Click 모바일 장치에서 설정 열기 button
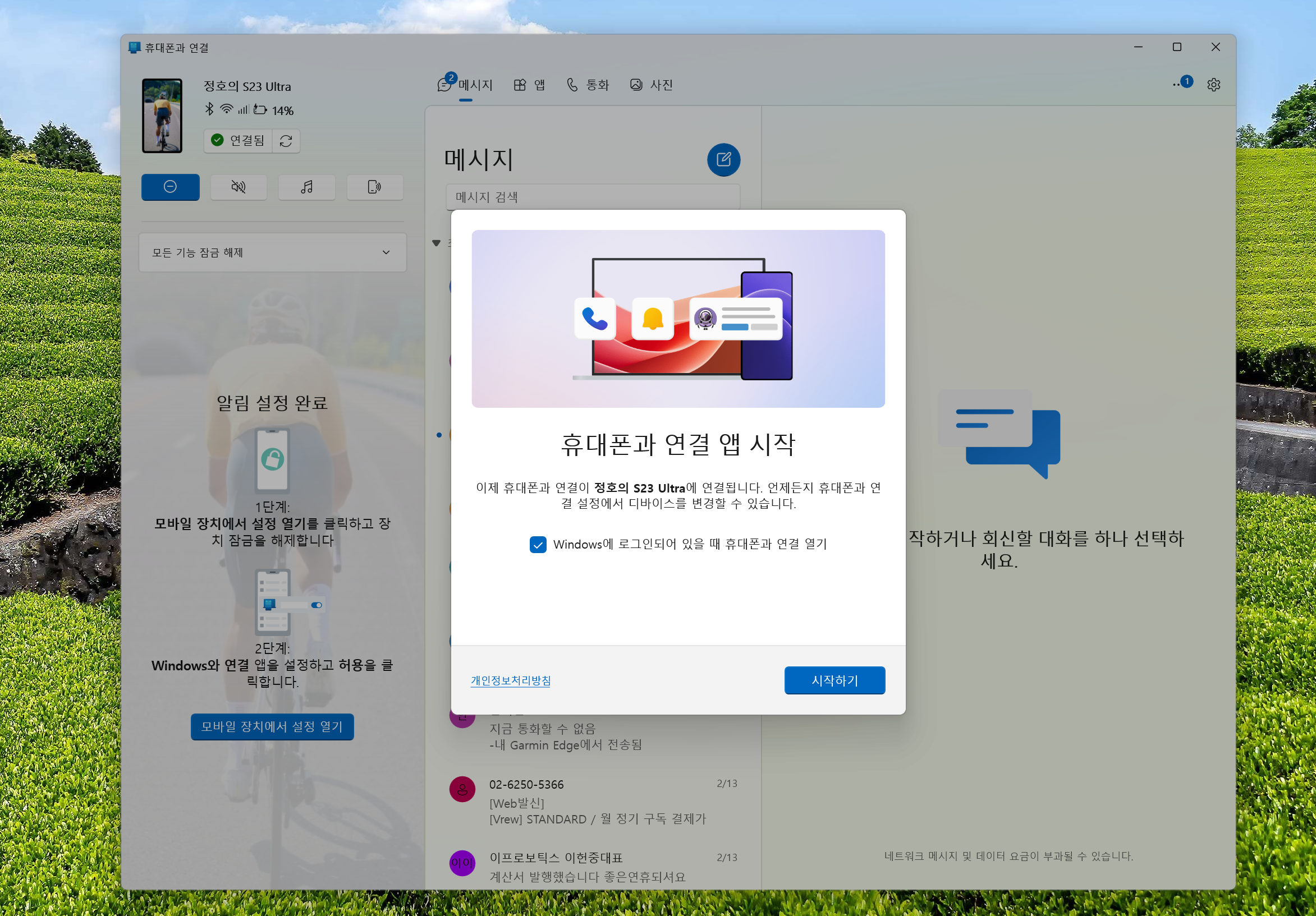 [272, 726]
